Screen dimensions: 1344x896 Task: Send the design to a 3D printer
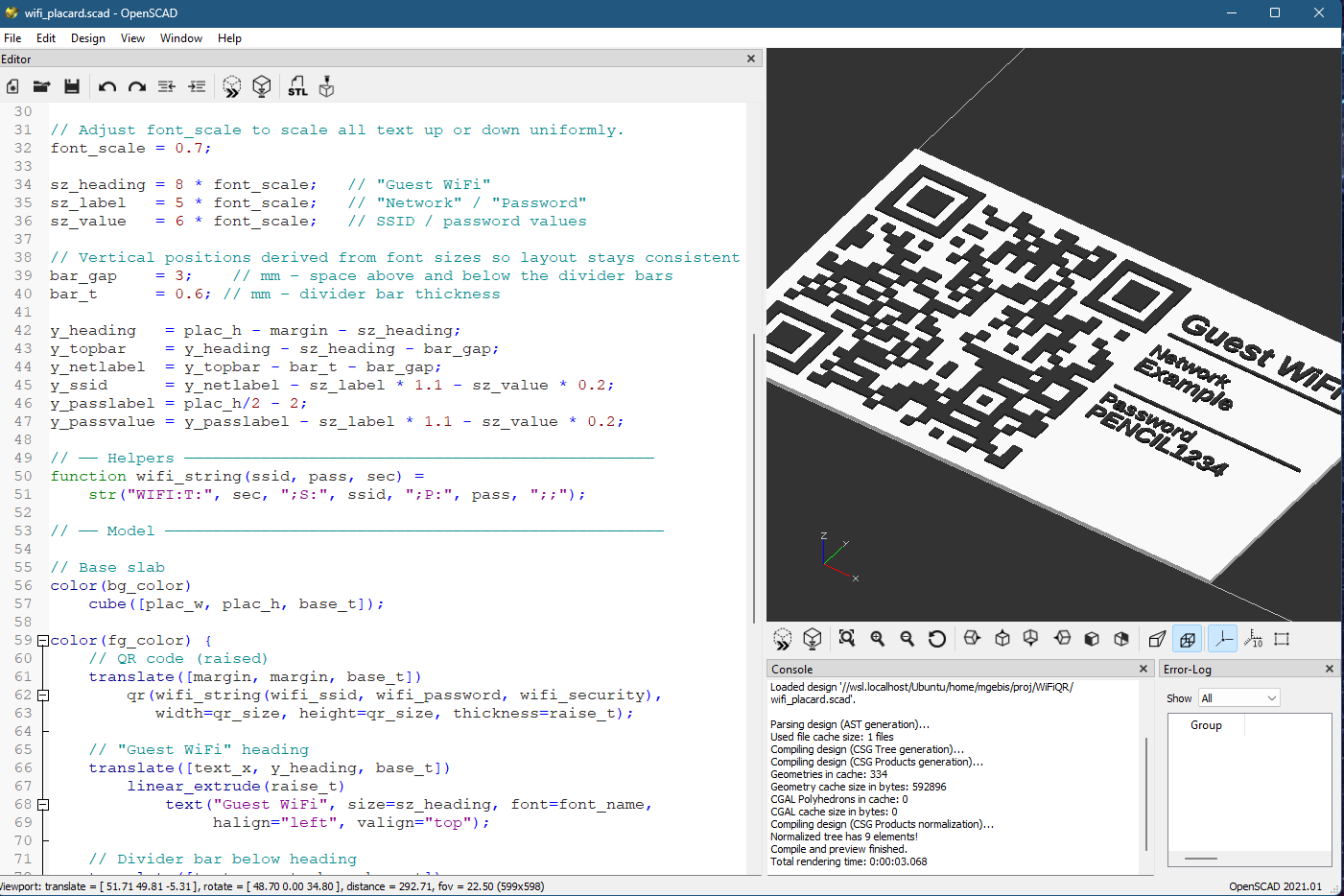(327, 86)
